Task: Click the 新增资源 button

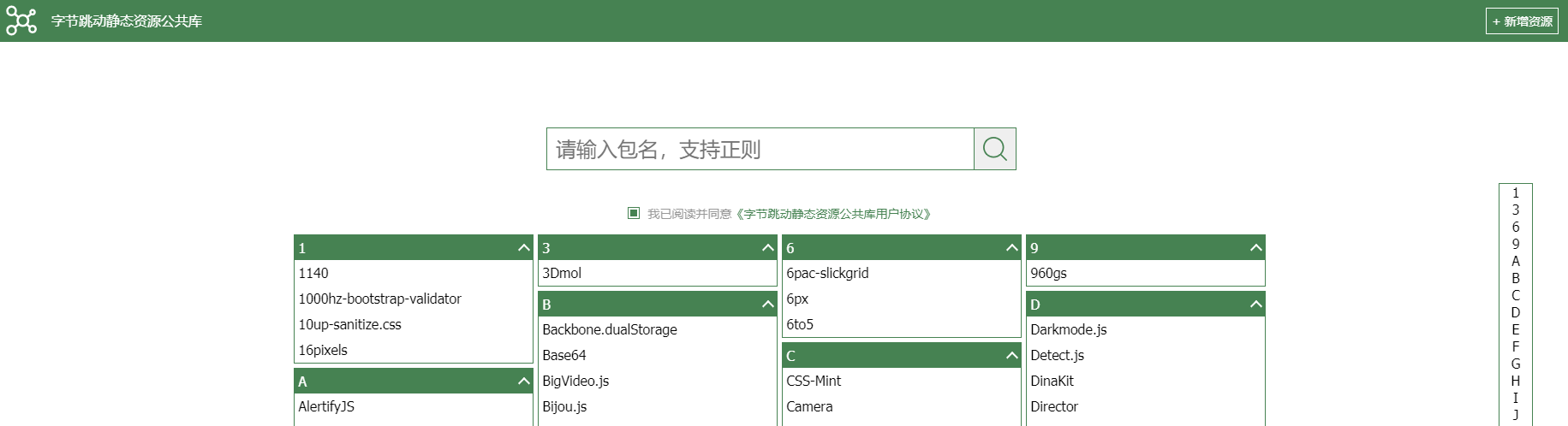Action: [1522, 21]
